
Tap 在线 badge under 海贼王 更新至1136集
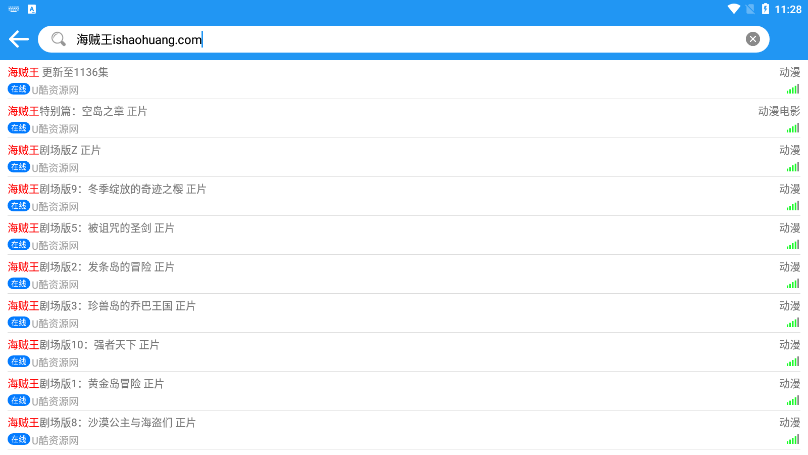point(19,88)
